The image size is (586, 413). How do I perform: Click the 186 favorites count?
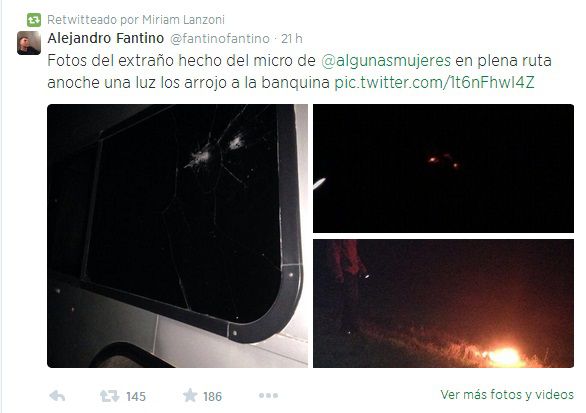(212, 397)
